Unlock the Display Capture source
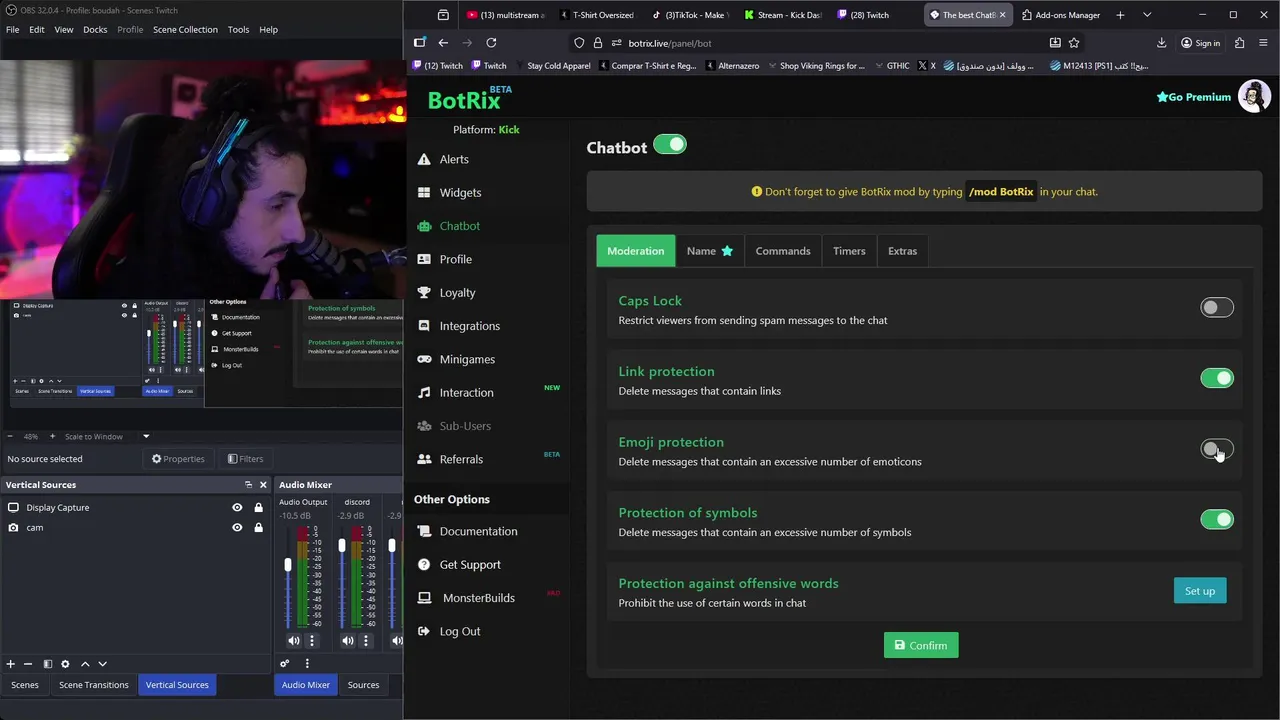1280x720 pixels. tap(258, 508)
